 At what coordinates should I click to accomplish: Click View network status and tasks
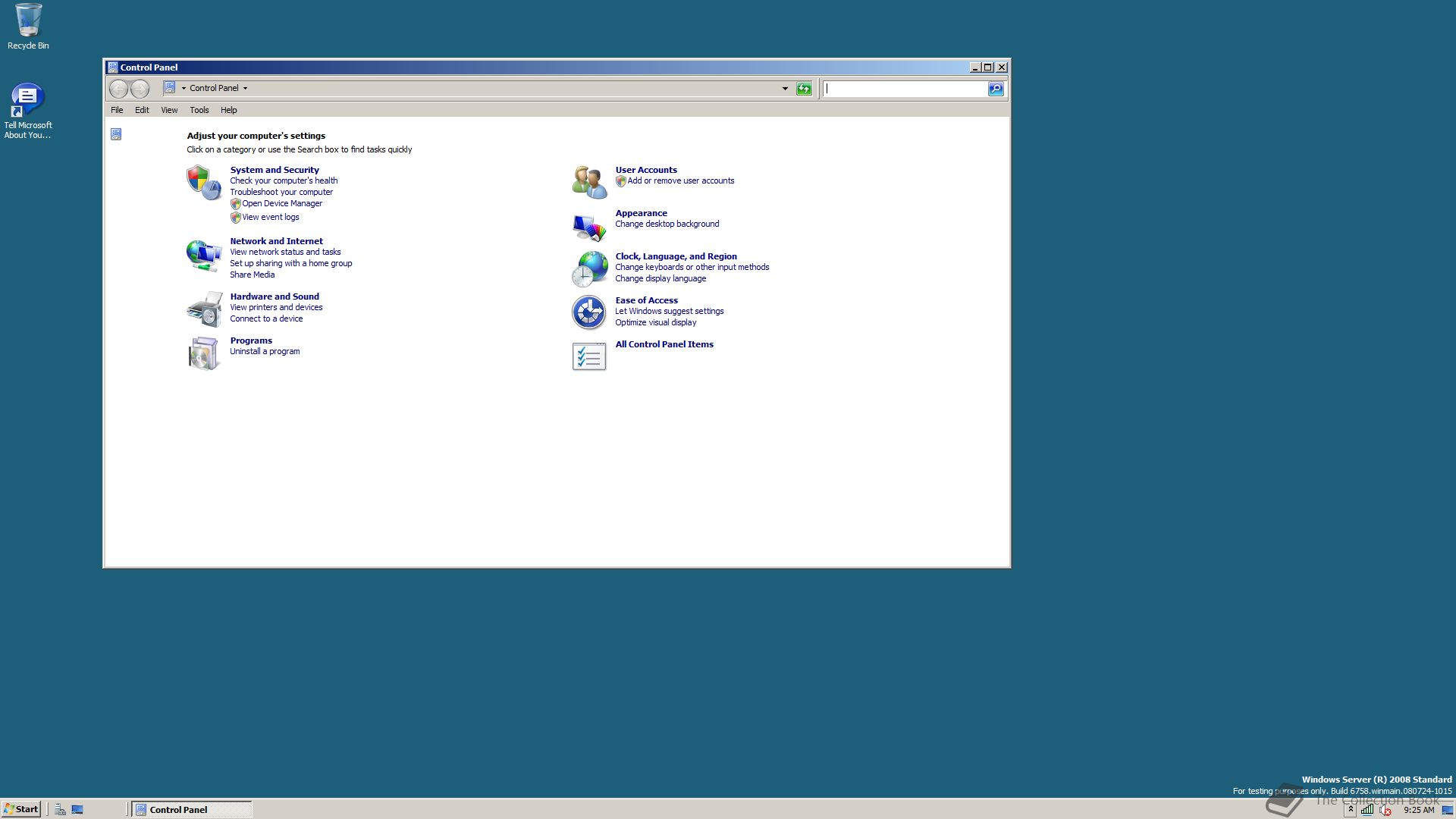pos(285,252)
